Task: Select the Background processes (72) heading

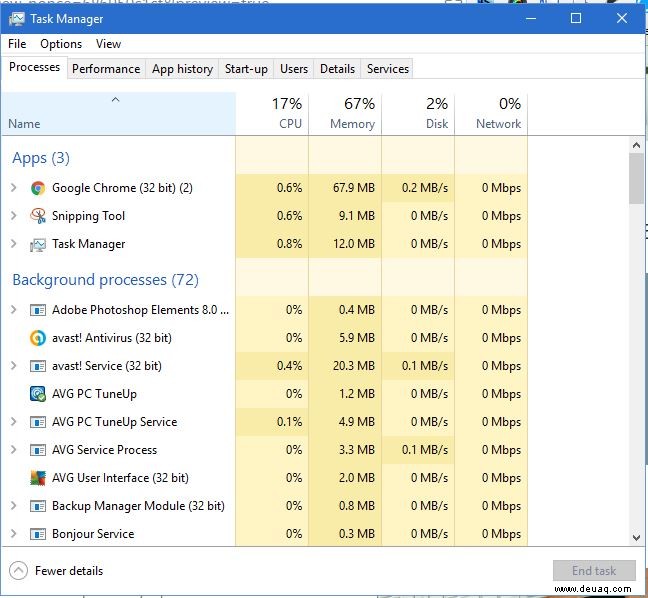Action: tap(105, 280)
